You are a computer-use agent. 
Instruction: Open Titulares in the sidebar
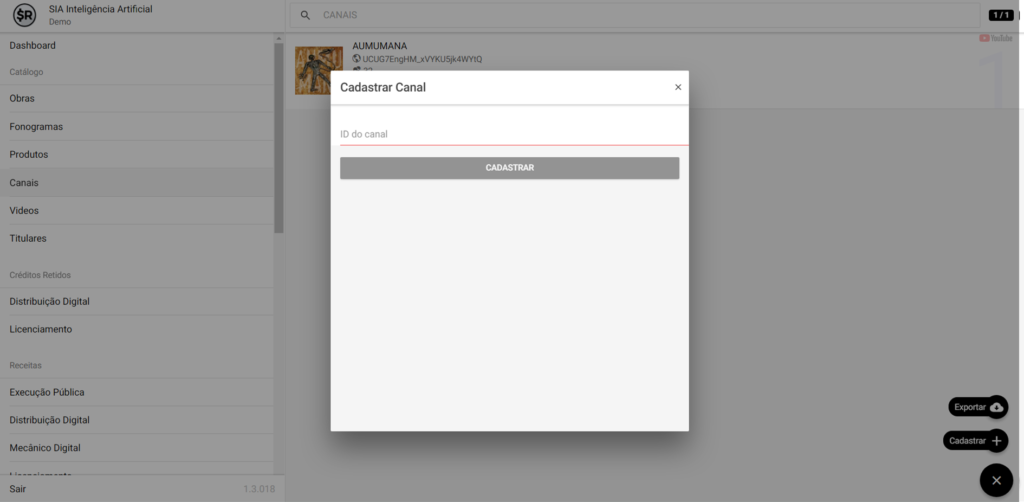click(28, 239)
